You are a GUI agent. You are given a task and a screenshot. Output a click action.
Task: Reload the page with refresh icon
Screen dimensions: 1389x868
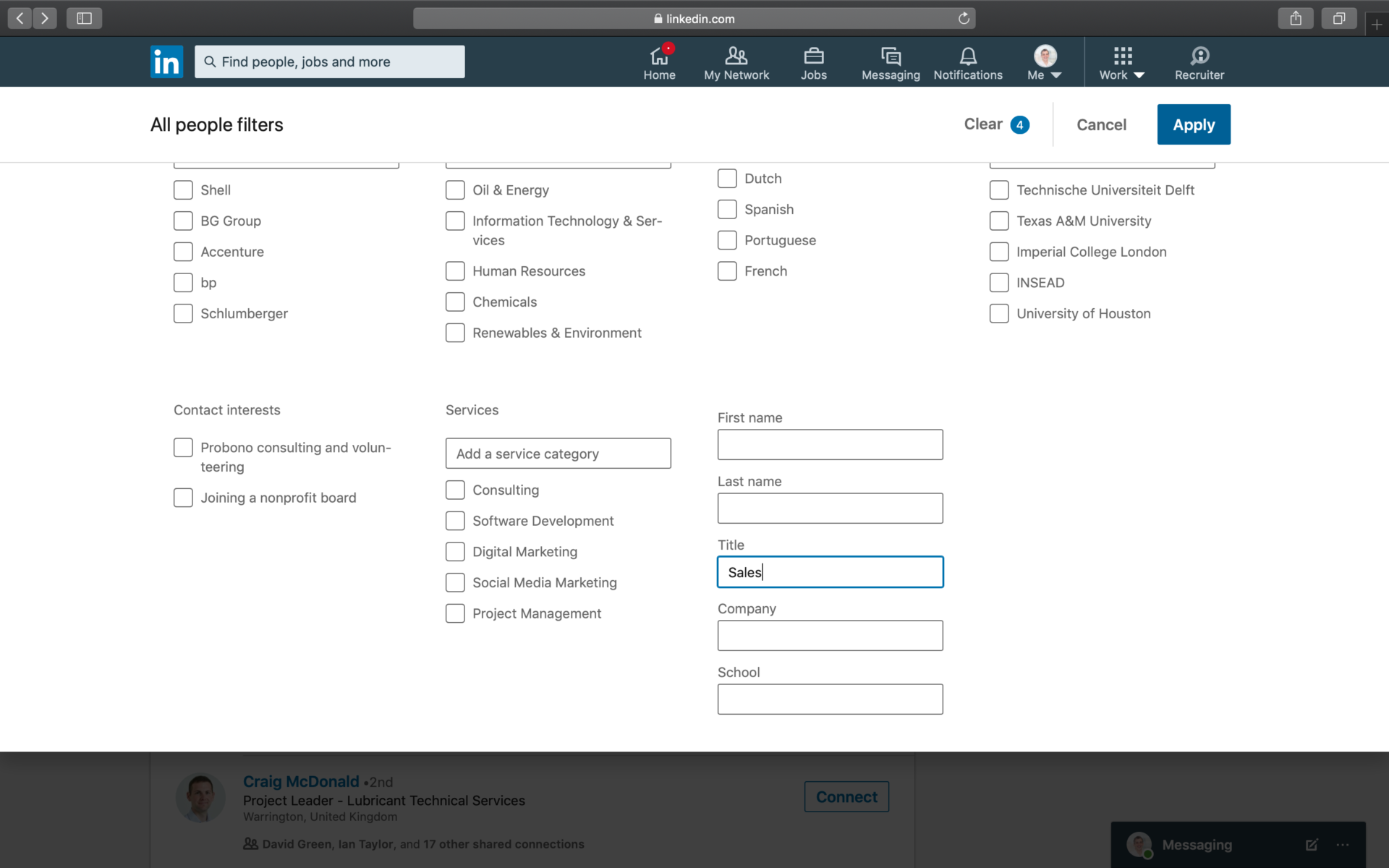click(964, 19)
